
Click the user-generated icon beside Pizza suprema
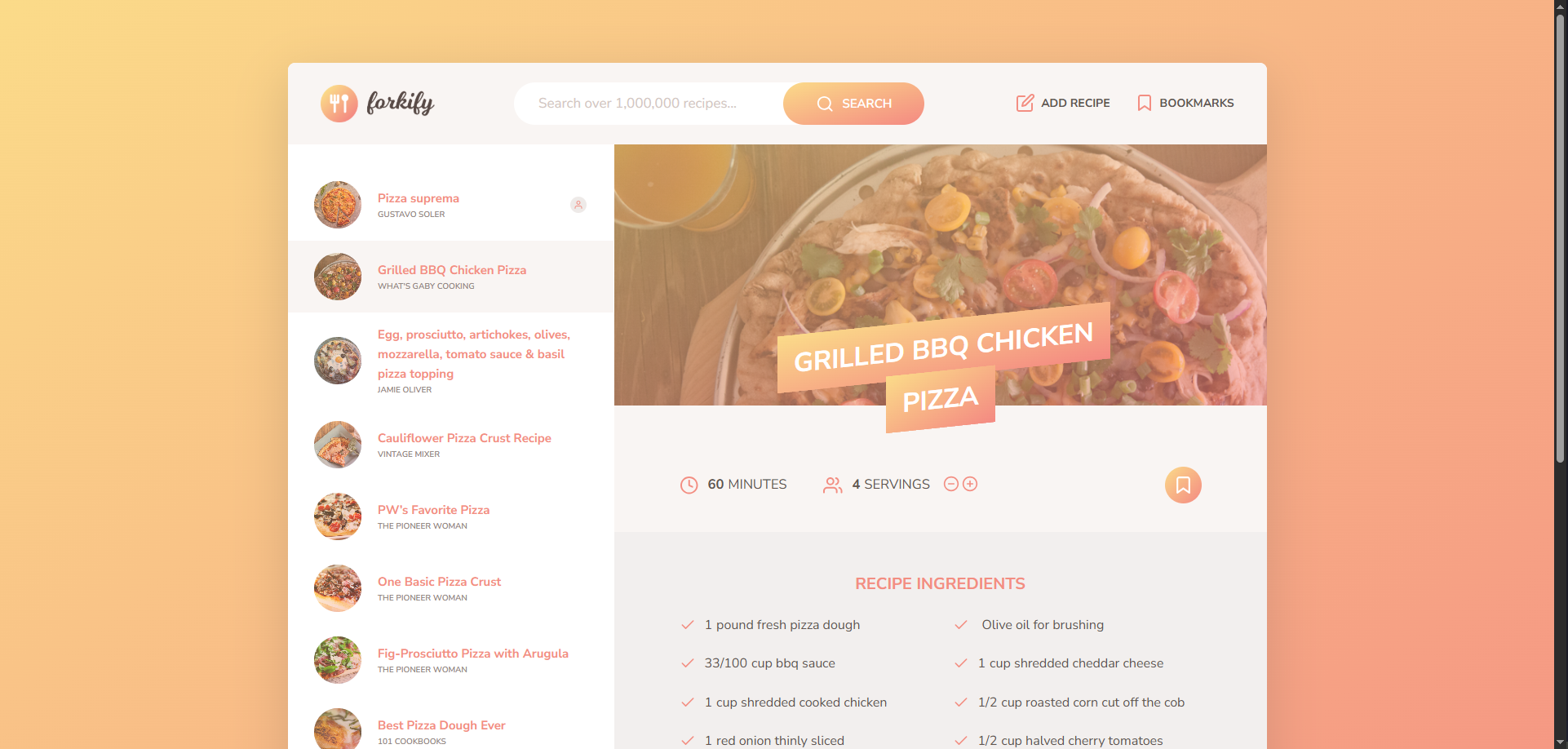tap(578, 205)
